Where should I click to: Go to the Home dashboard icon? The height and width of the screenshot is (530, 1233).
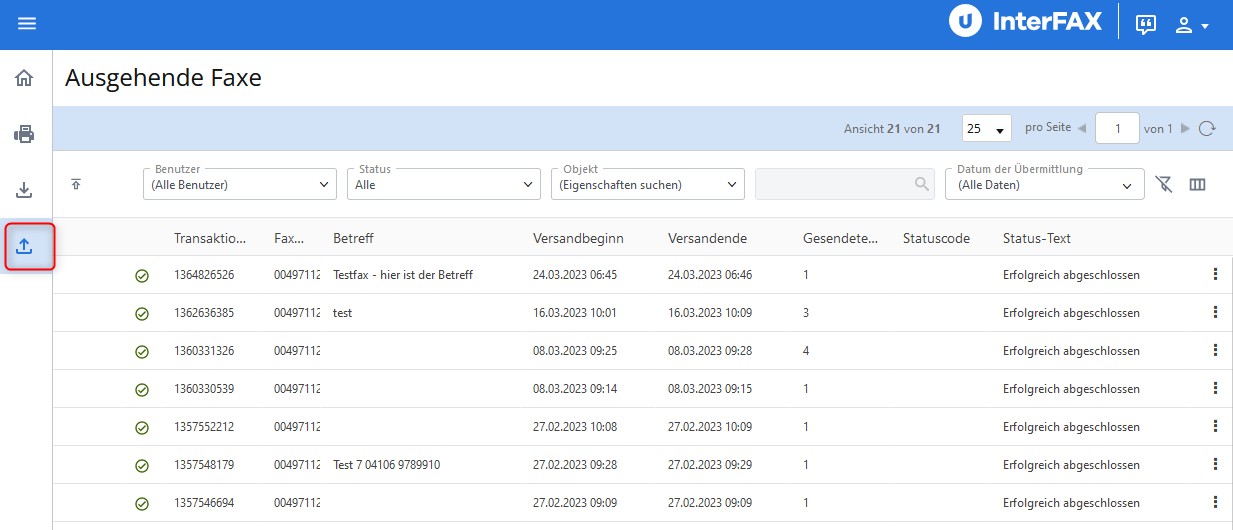tap(25, 78)
